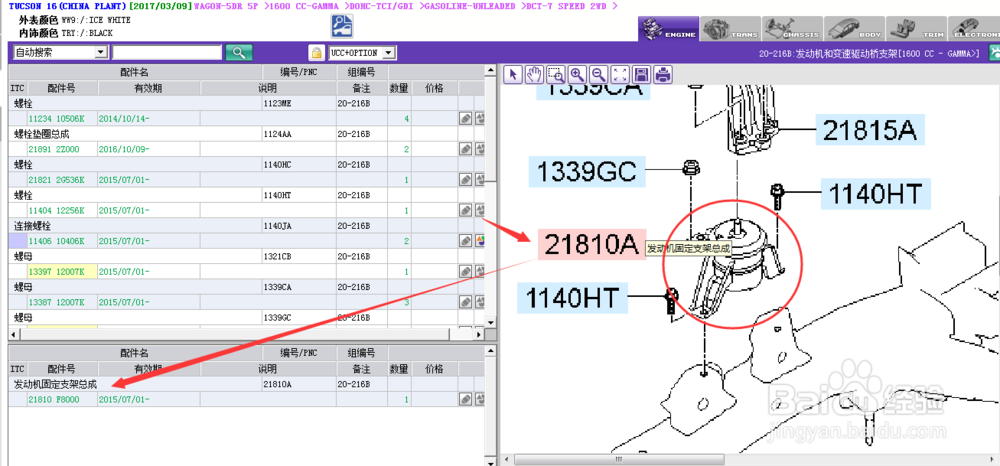This screenshot has width=1000, height=466.
Task: Click into the search text field
Action: click(167, 53)
